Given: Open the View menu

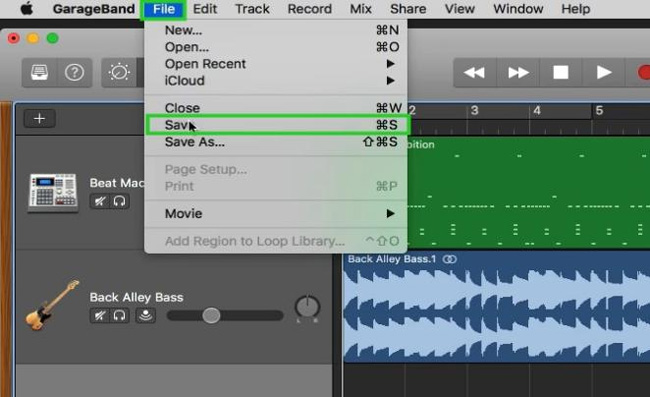Looking at the screenshot, I should coord(460,9).
